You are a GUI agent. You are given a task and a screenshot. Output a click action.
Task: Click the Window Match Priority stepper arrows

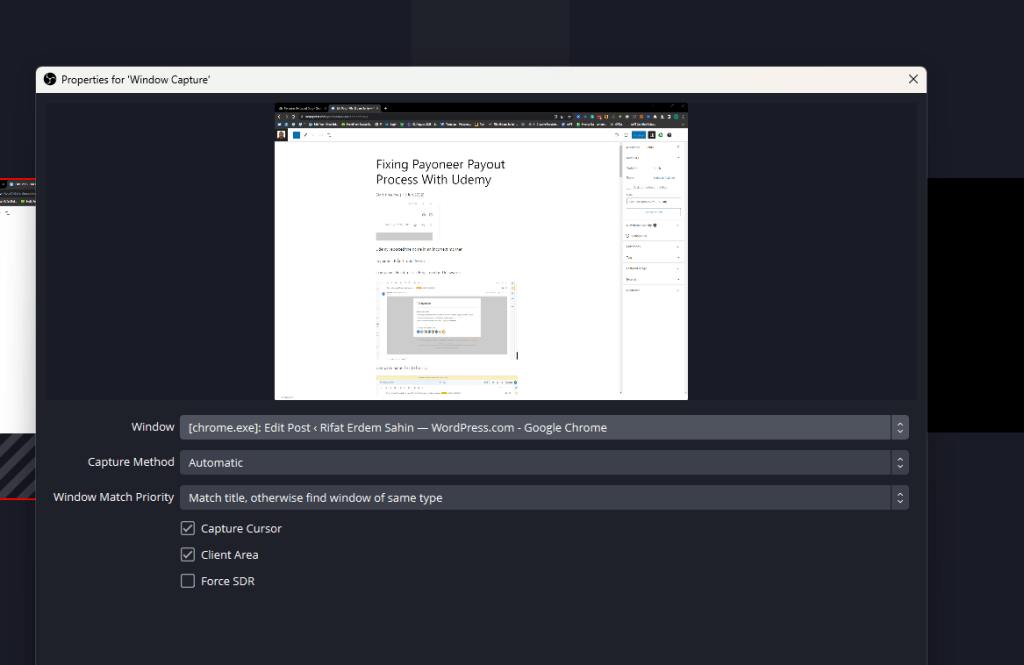point(900,498)
